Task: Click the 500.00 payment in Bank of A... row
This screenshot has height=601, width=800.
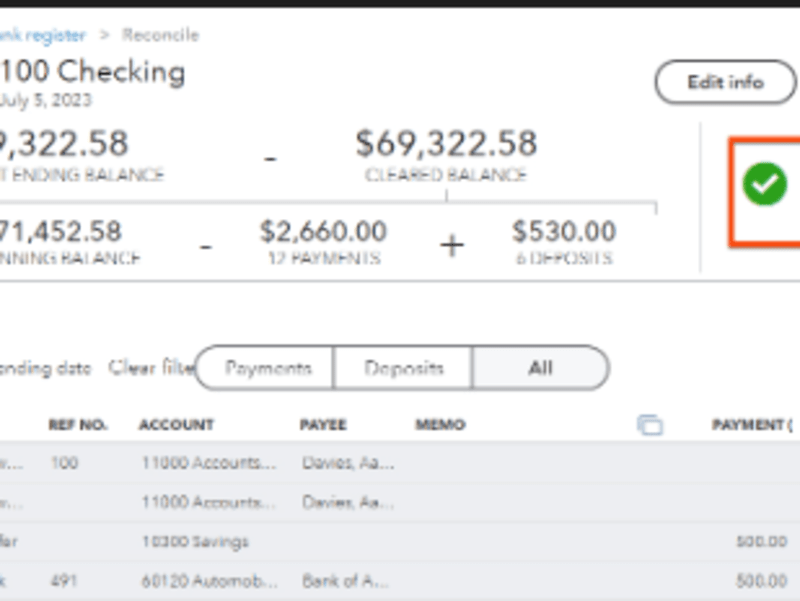Action: [761, 581]
